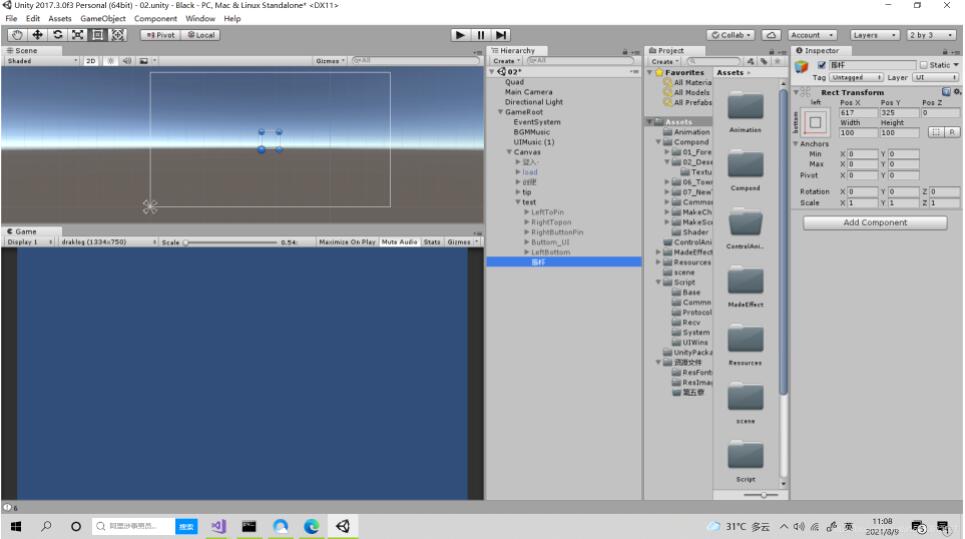Click the anchor presets box

815,122
